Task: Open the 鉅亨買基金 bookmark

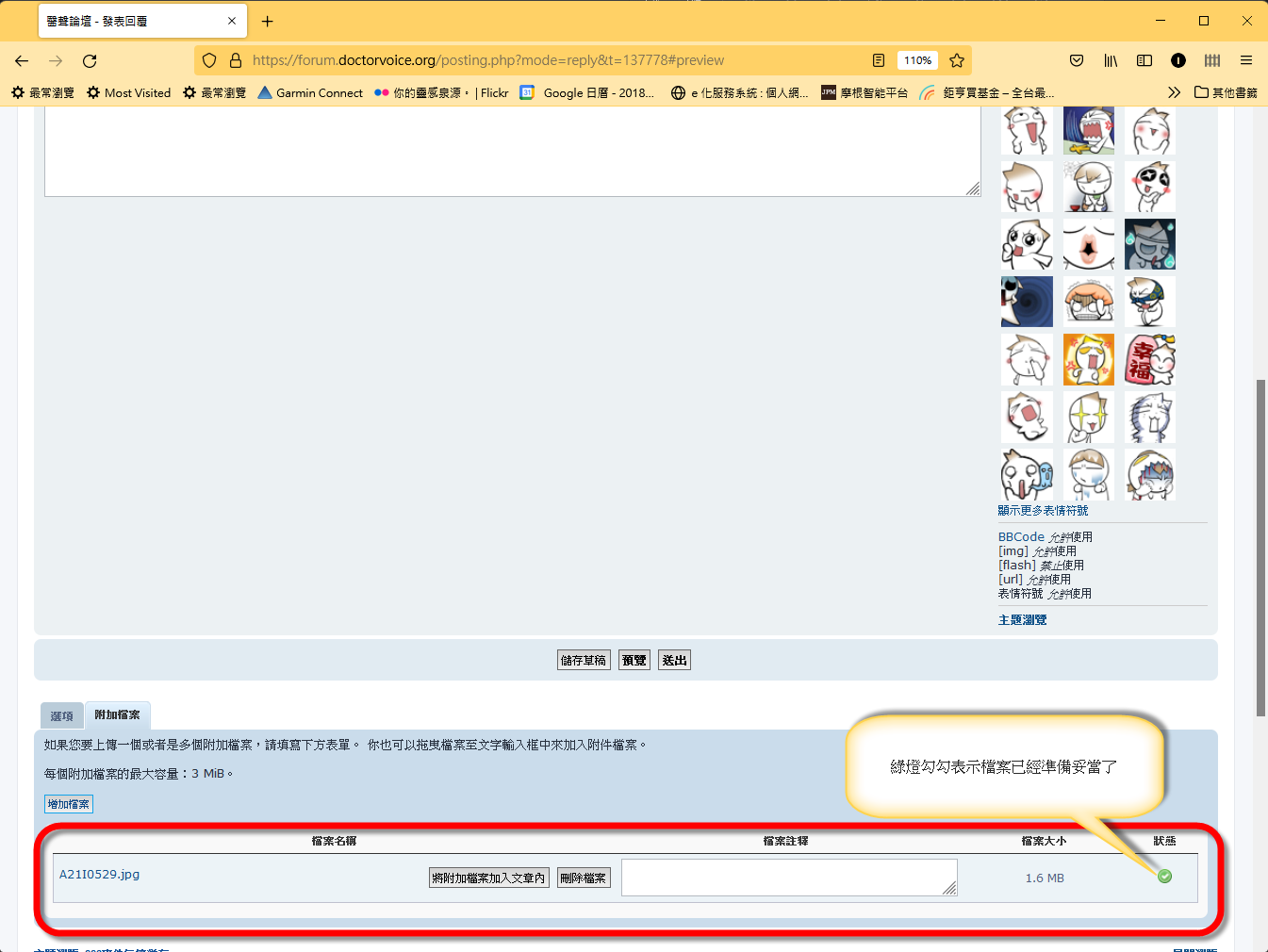Action: (987, 92)
